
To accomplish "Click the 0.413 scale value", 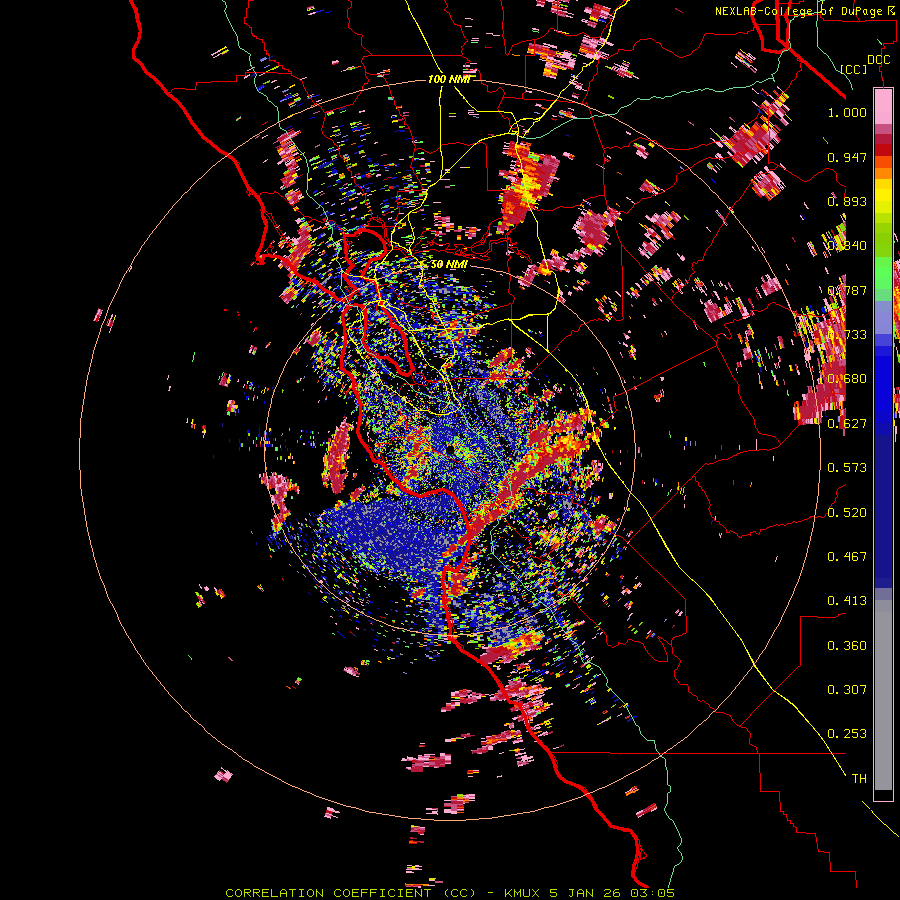I will click(x=847, y=601).
